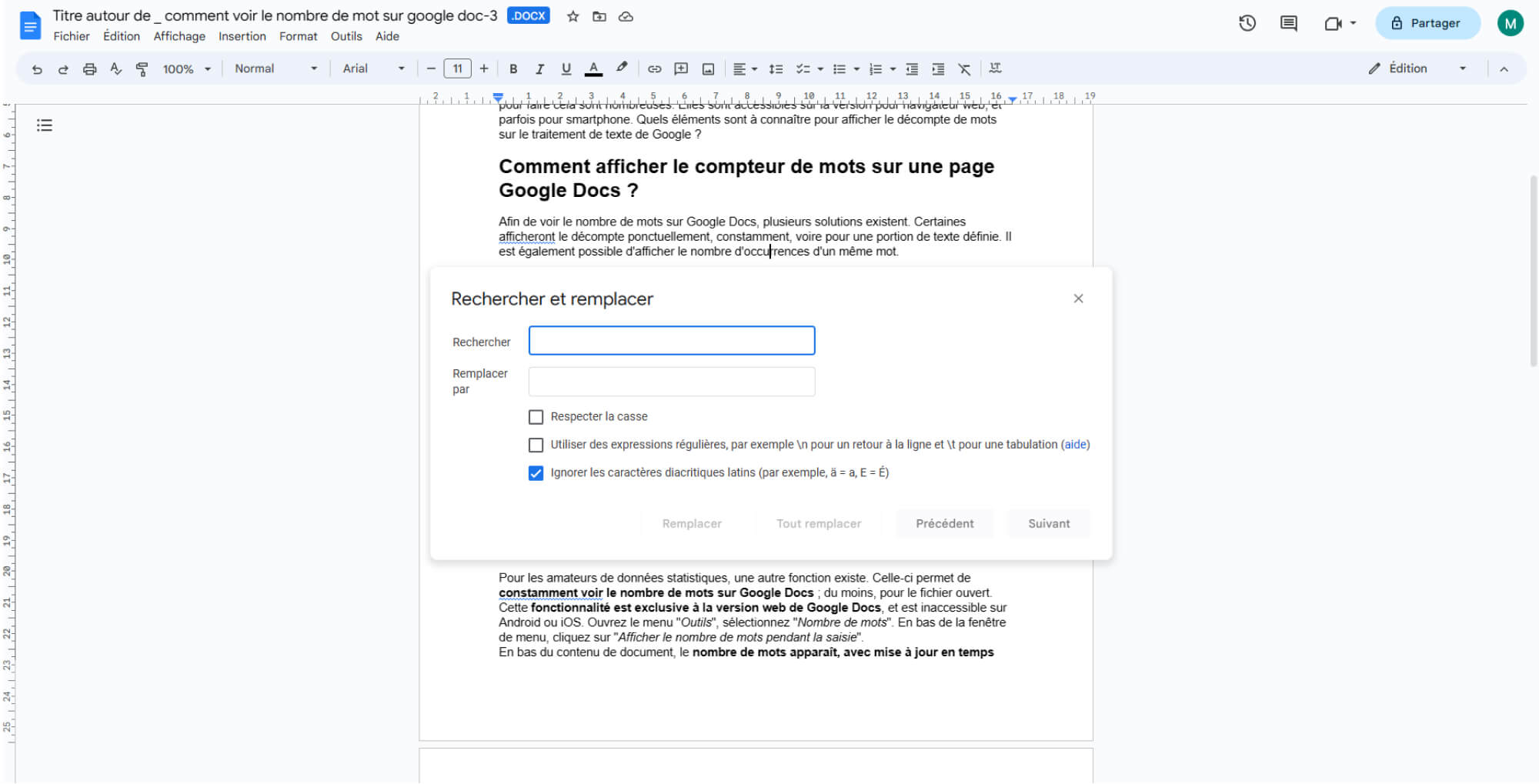Move document to folder icon
Screen dimensions: 1539x784
(599, 16)
